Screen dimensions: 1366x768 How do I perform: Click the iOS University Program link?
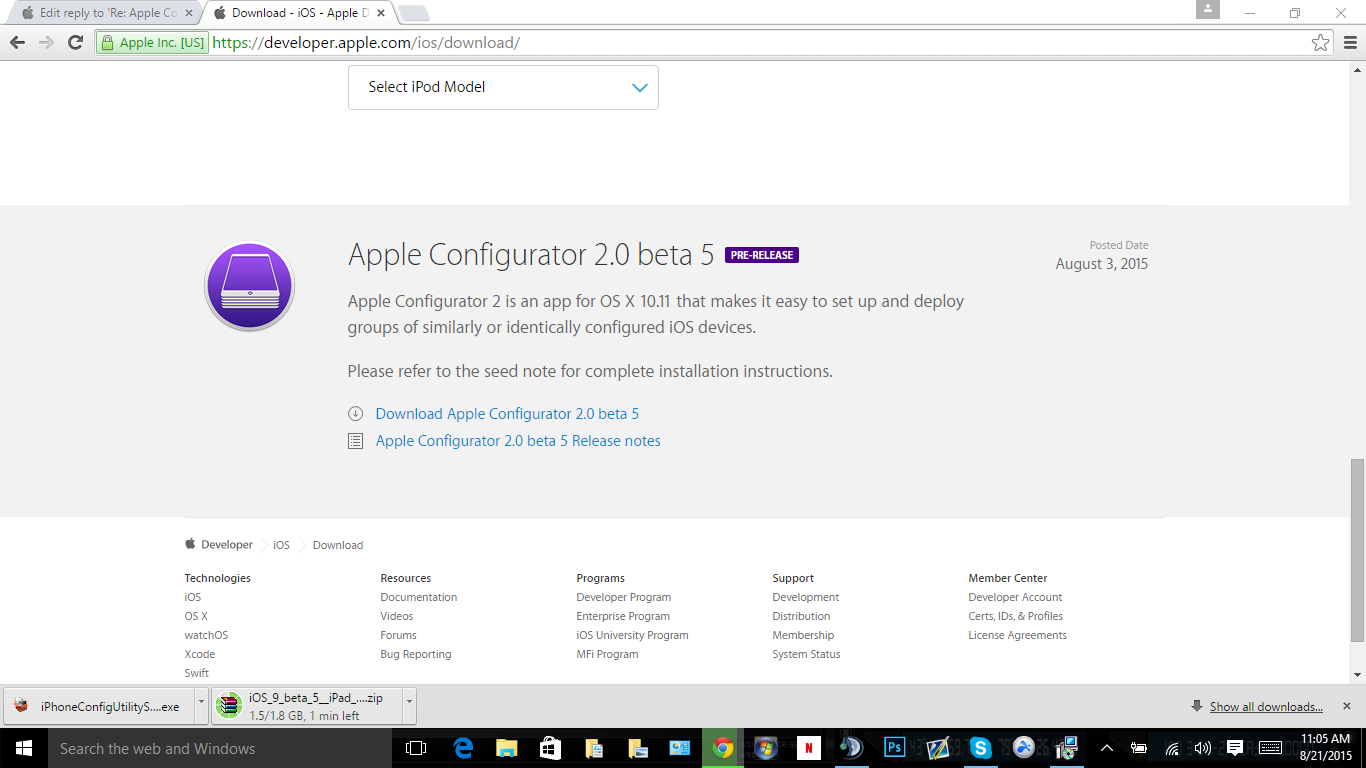[632, 635]
